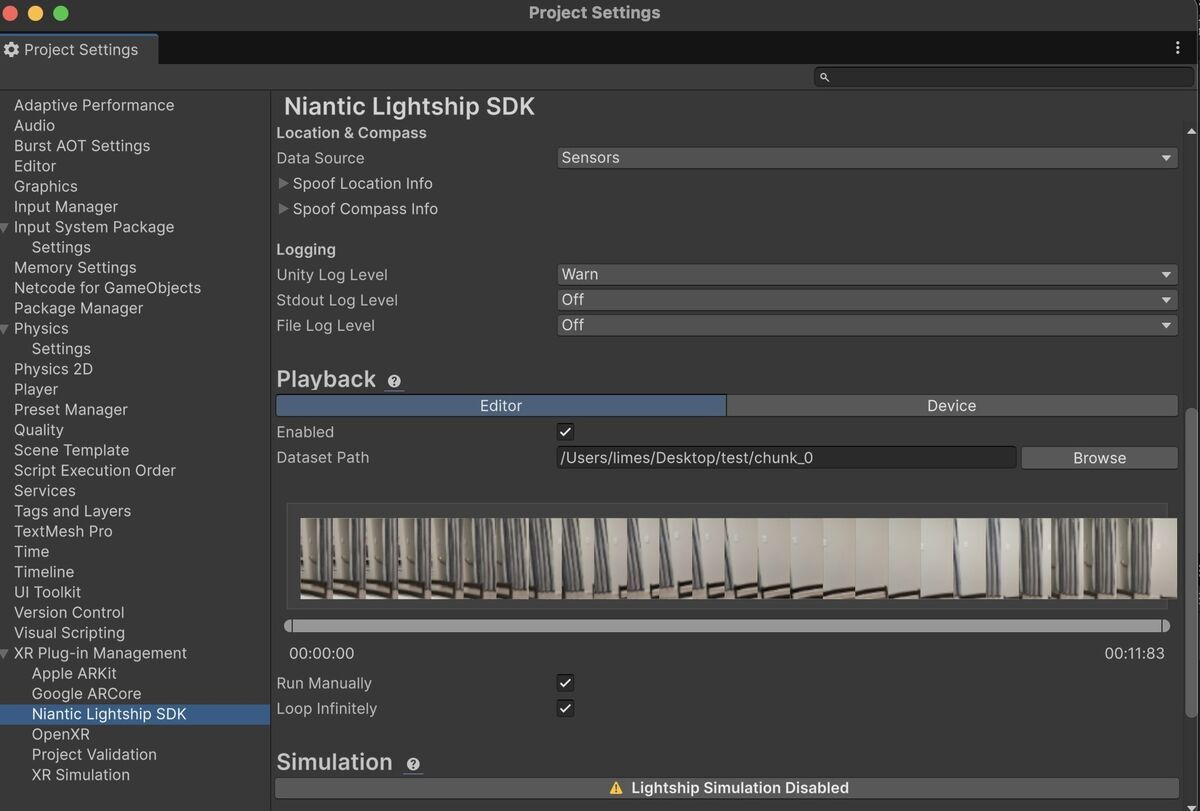The image size is (1200, 811).
Task: Select Adaptive Performance in the sidebar
Action: tap(94, 105)
